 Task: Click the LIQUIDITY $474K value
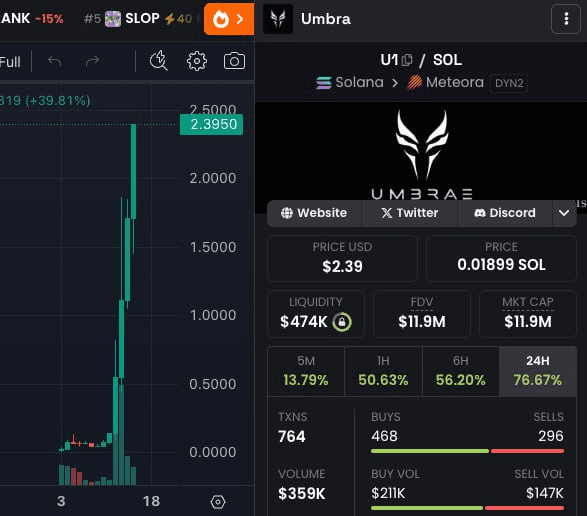(304, 322)
